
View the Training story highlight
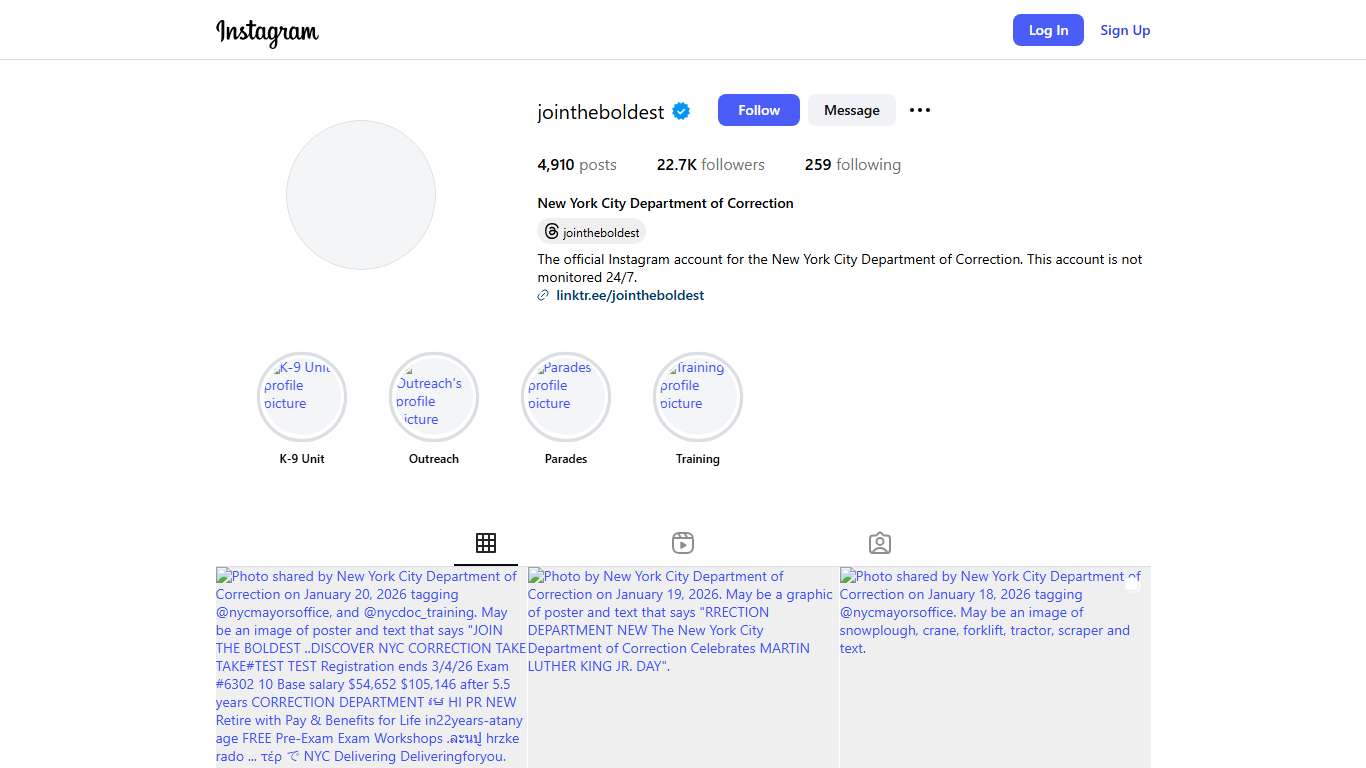698,397
